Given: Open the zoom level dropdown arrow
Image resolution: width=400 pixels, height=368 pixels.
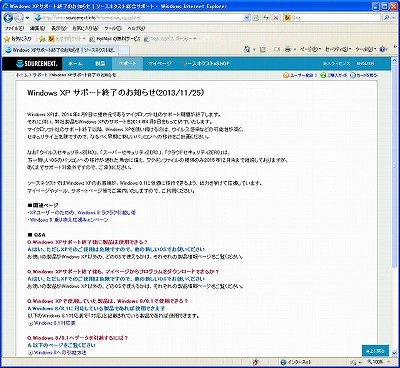Looking at the screenshot, I should pyautogui.click(x=389, y=362).
